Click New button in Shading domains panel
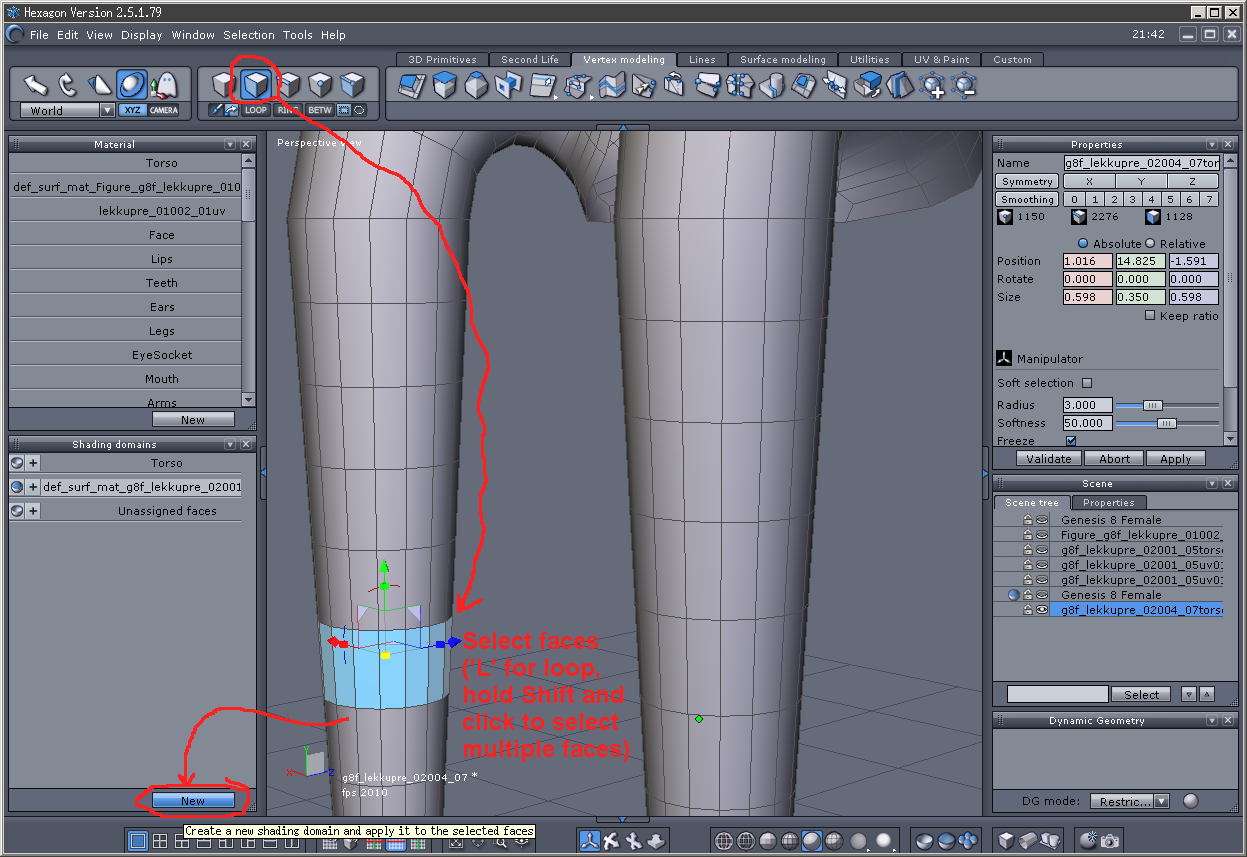Image resolution: width=1247 pixels, height=857 pixels. 193,801
